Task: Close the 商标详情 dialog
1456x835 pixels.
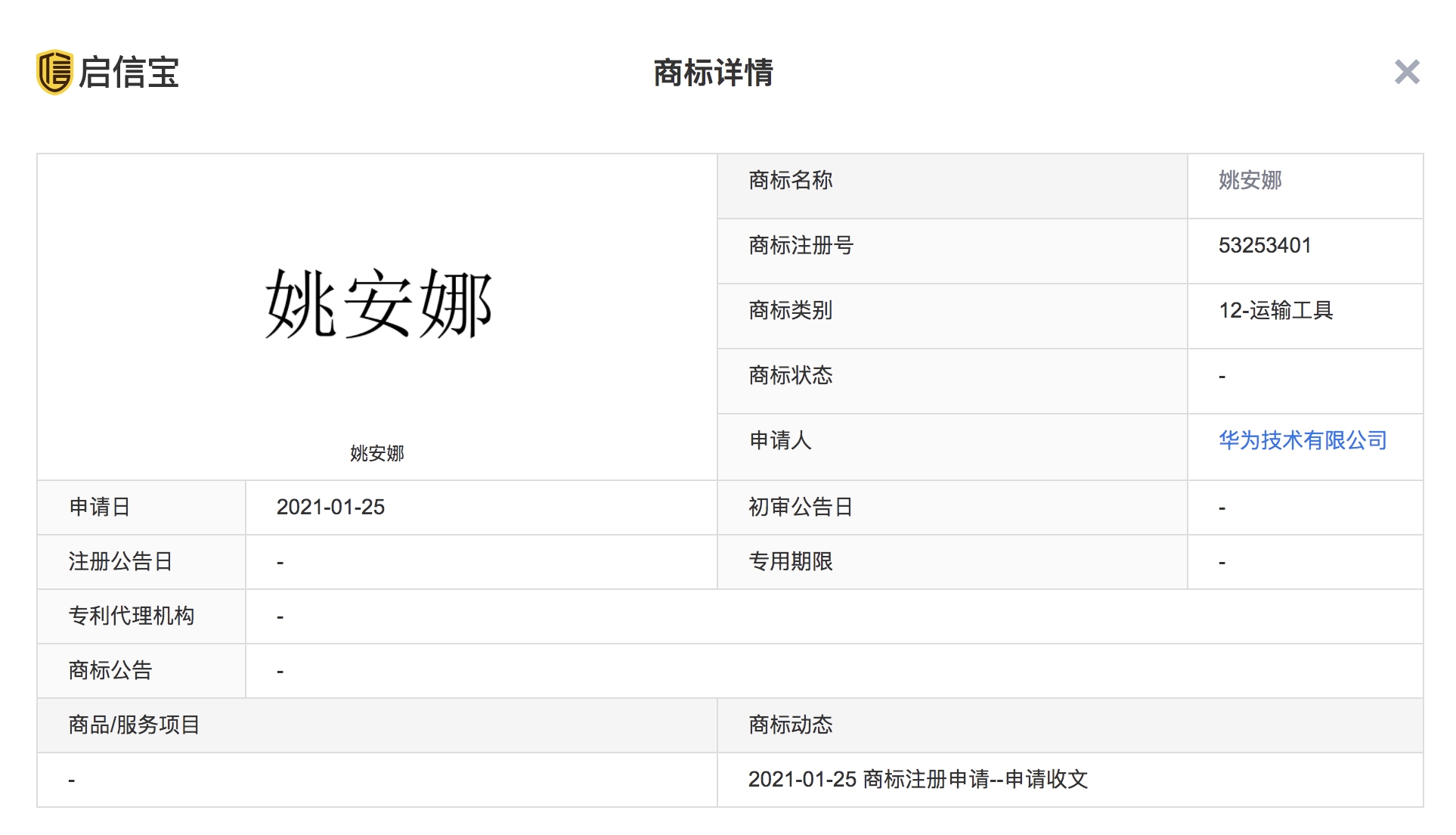Action: point(1406,73)
